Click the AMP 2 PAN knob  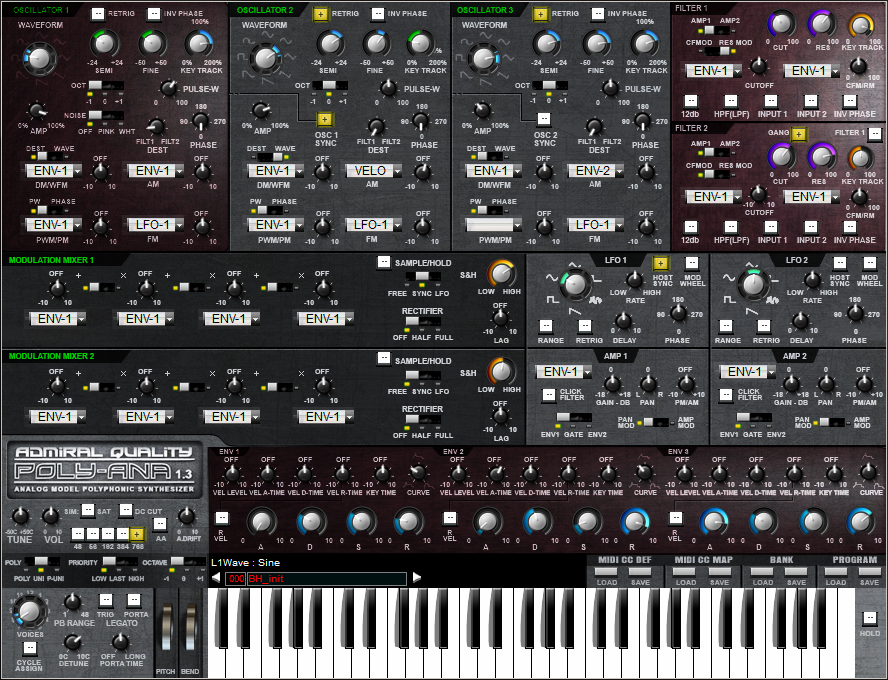coord(826,384)
